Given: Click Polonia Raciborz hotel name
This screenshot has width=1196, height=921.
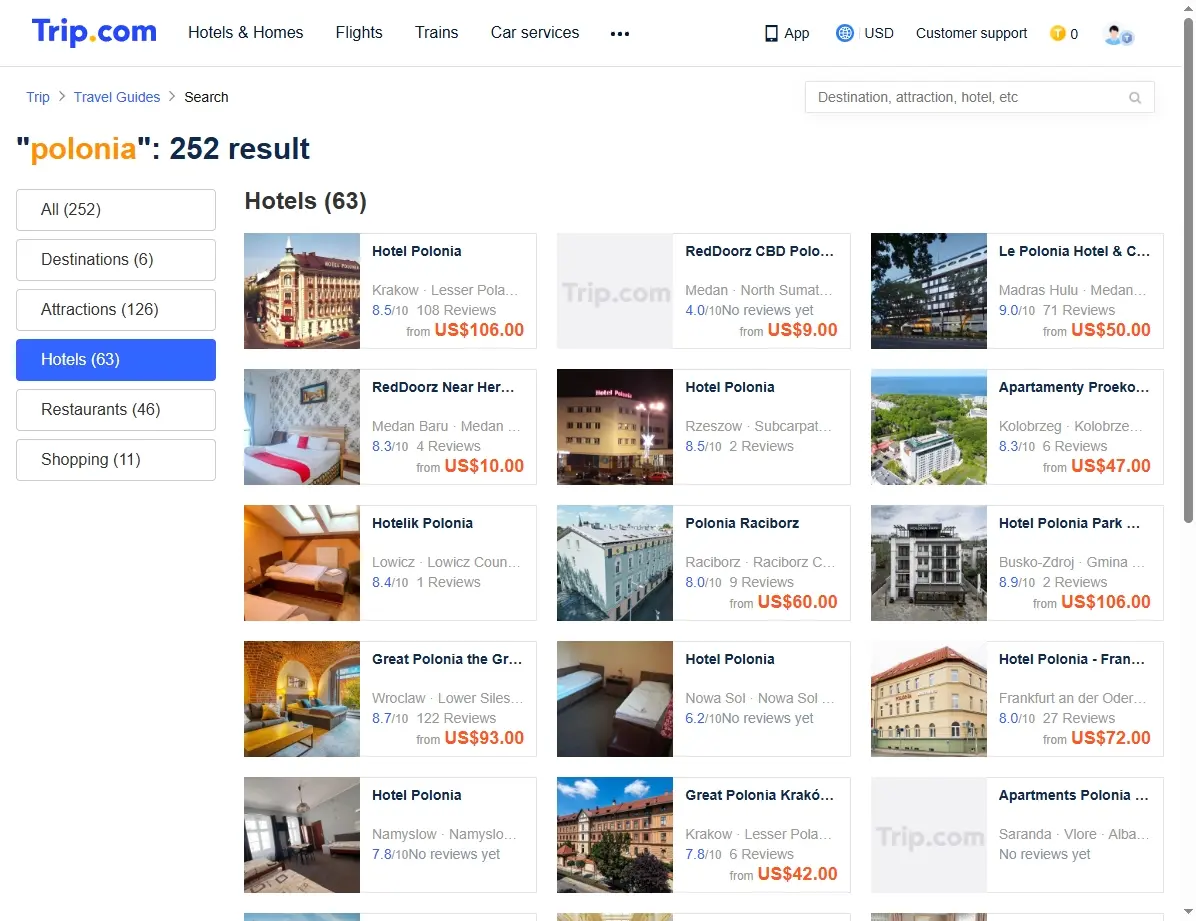Looking at the screenshot, I should click(x=742, y=523).
